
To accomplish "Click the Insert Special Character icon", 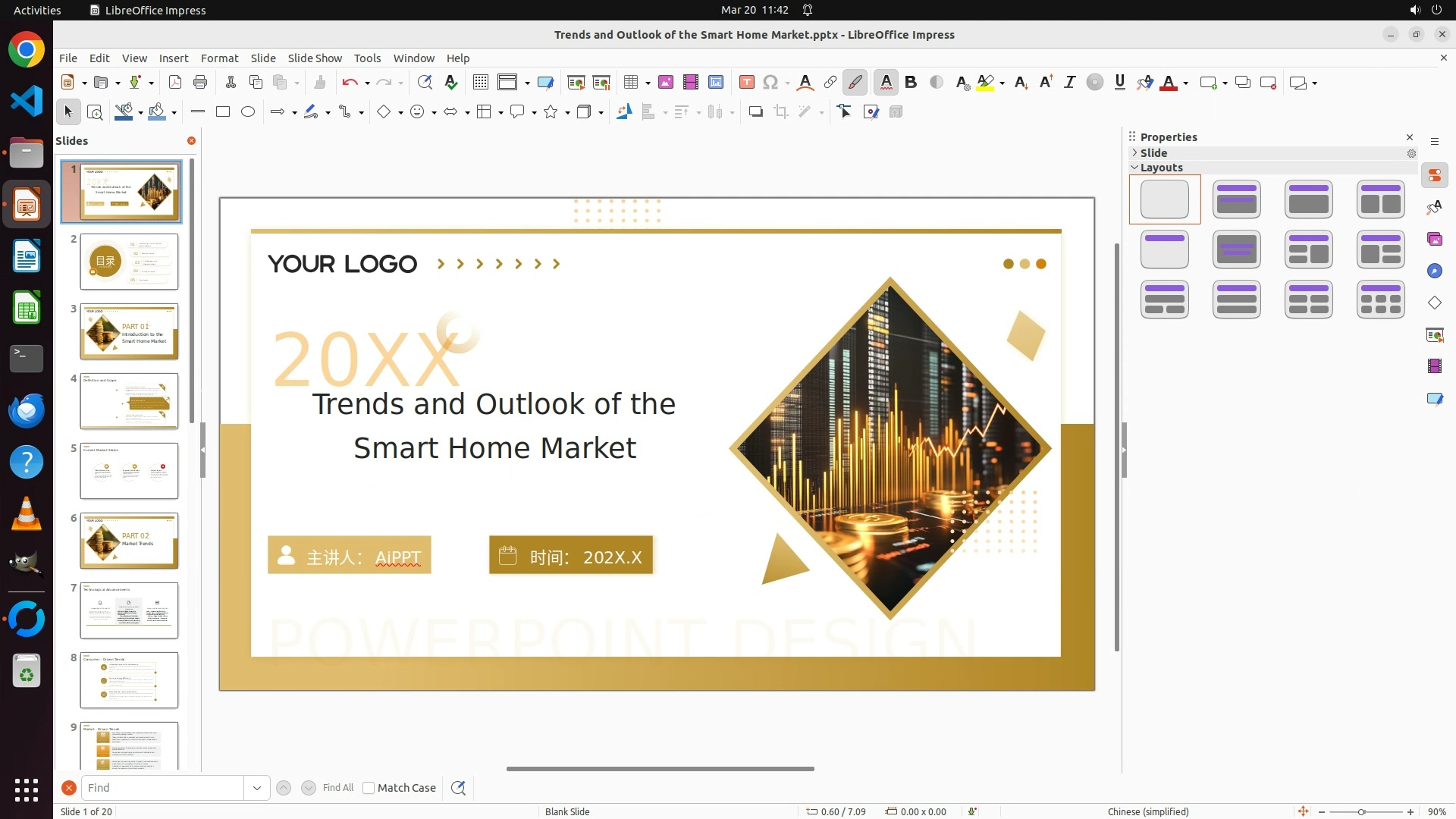I will 770,83.
